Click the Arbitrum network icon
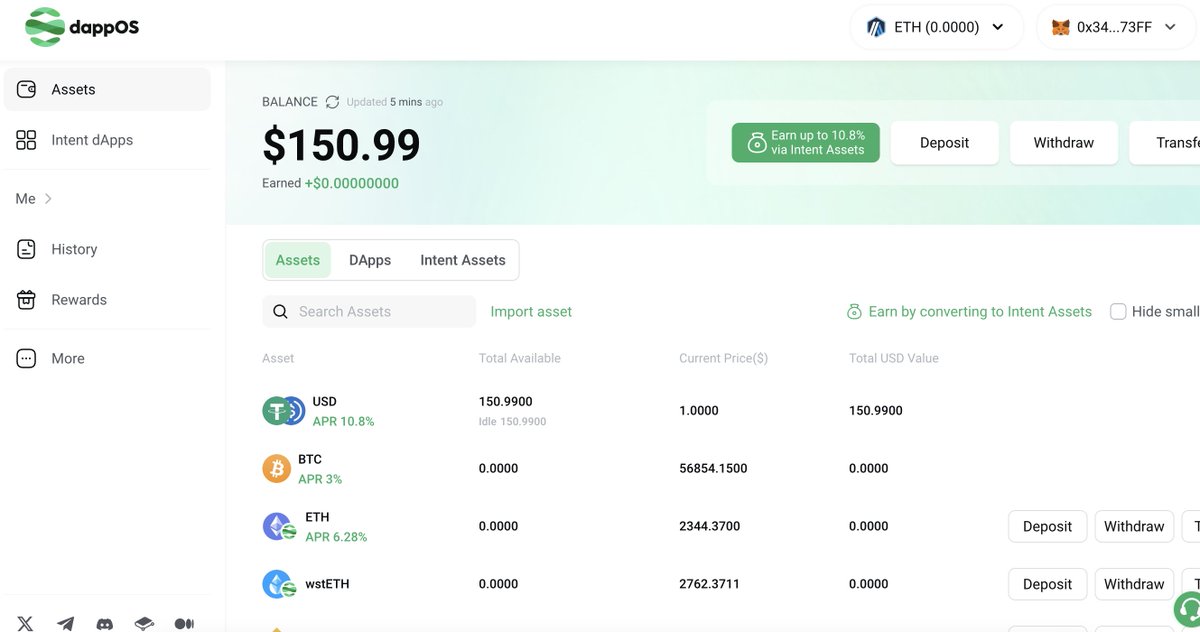The height and width of the screenshot is (632, 1200). (x=876, y=27)
